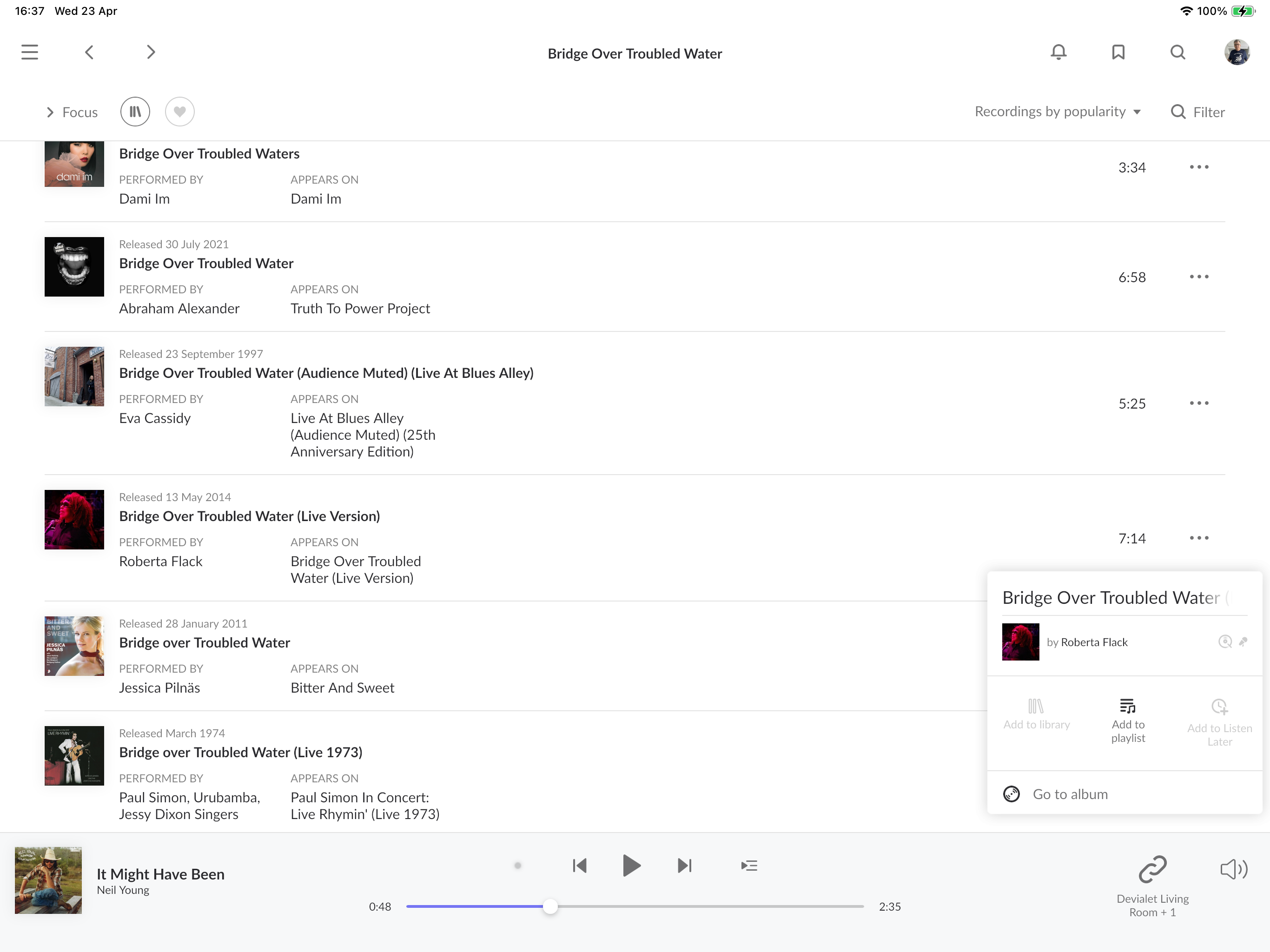Click the battery status indicator
This screenshot has height=952, width=1270.
[x=1243, y=11]
